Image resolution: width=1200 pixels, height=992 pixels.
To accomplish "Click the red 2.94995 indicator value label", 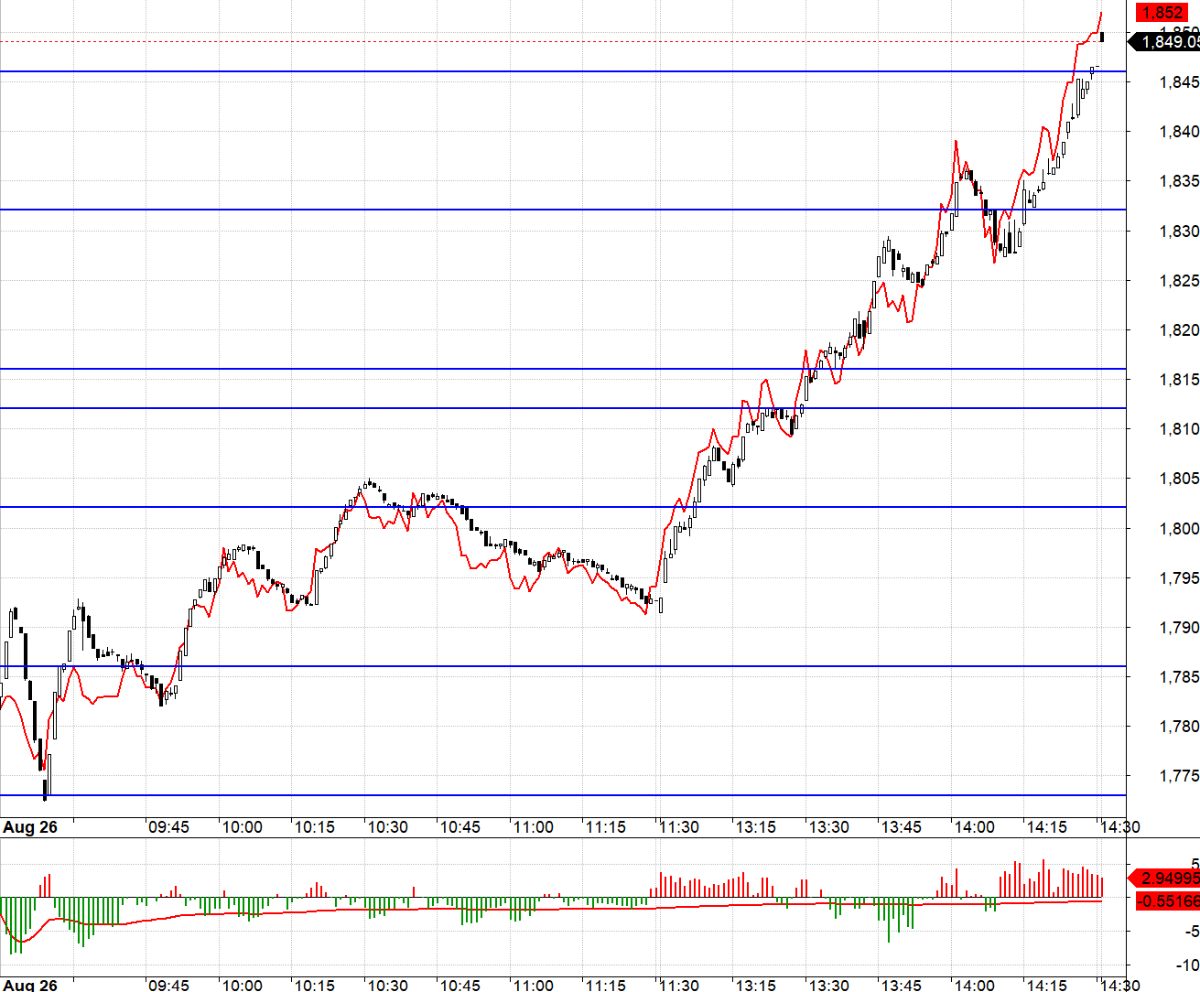I will tap(1167, 878).
